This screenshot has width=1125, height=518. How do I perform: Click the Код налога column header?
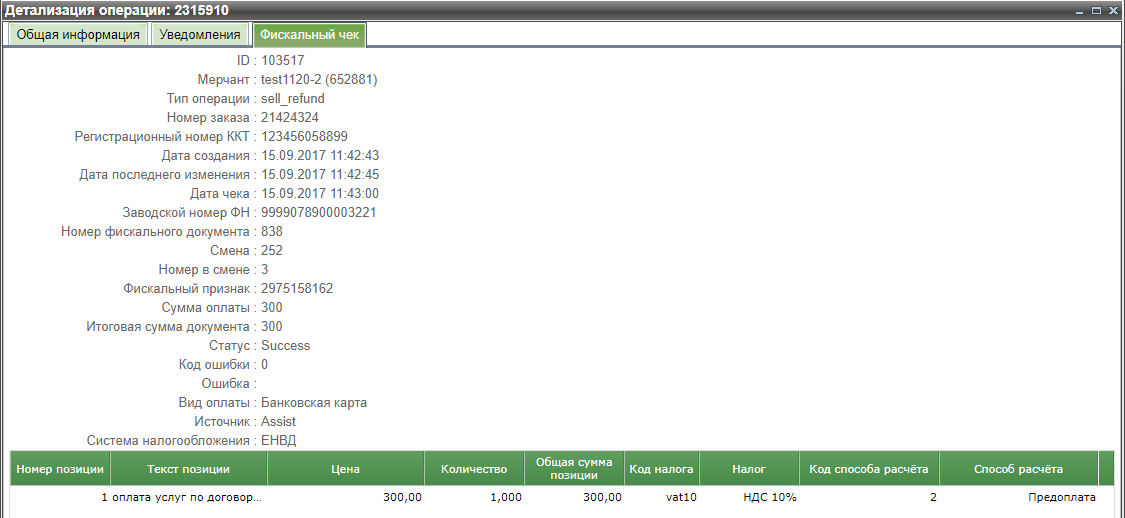[x=662, y=469]
